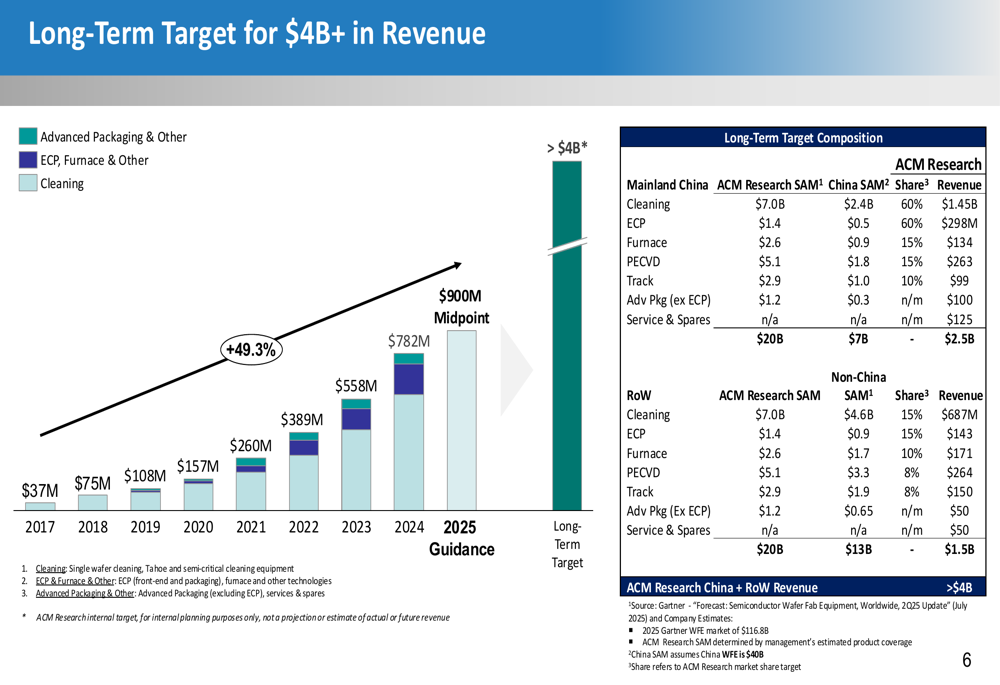The width and height of the screenshot is (1000, 685).
Task: Select the '$2.5B' Mainland China revenue total
Action: 959,339
